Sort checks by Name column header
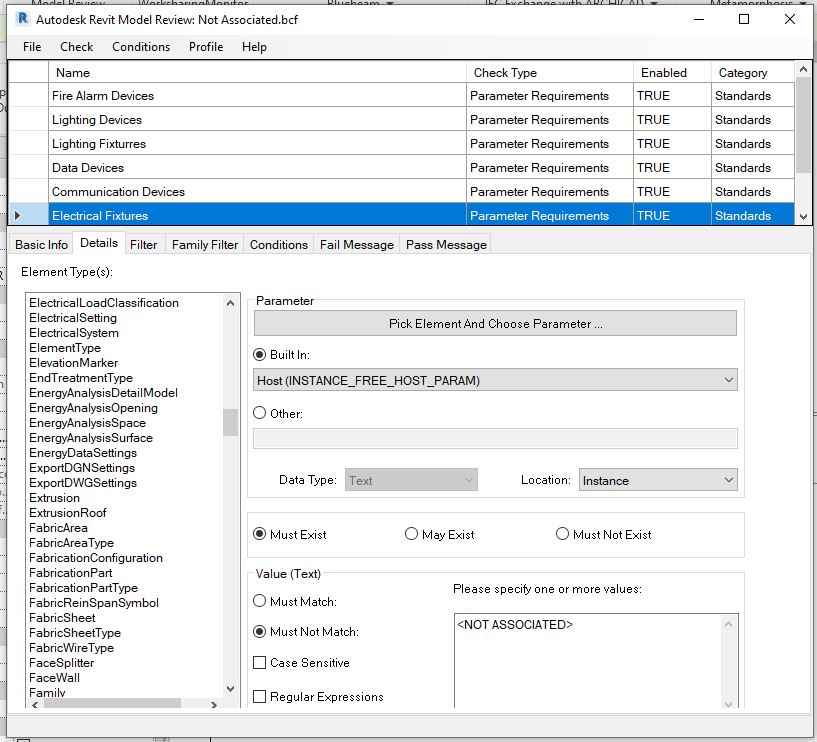The height and width of the screenshot is (742, 817). click(x=257, y=72)
